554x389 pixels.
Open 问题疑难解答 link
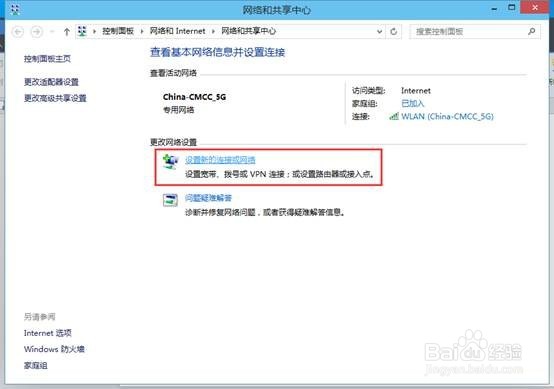click(x=208, y=198)
